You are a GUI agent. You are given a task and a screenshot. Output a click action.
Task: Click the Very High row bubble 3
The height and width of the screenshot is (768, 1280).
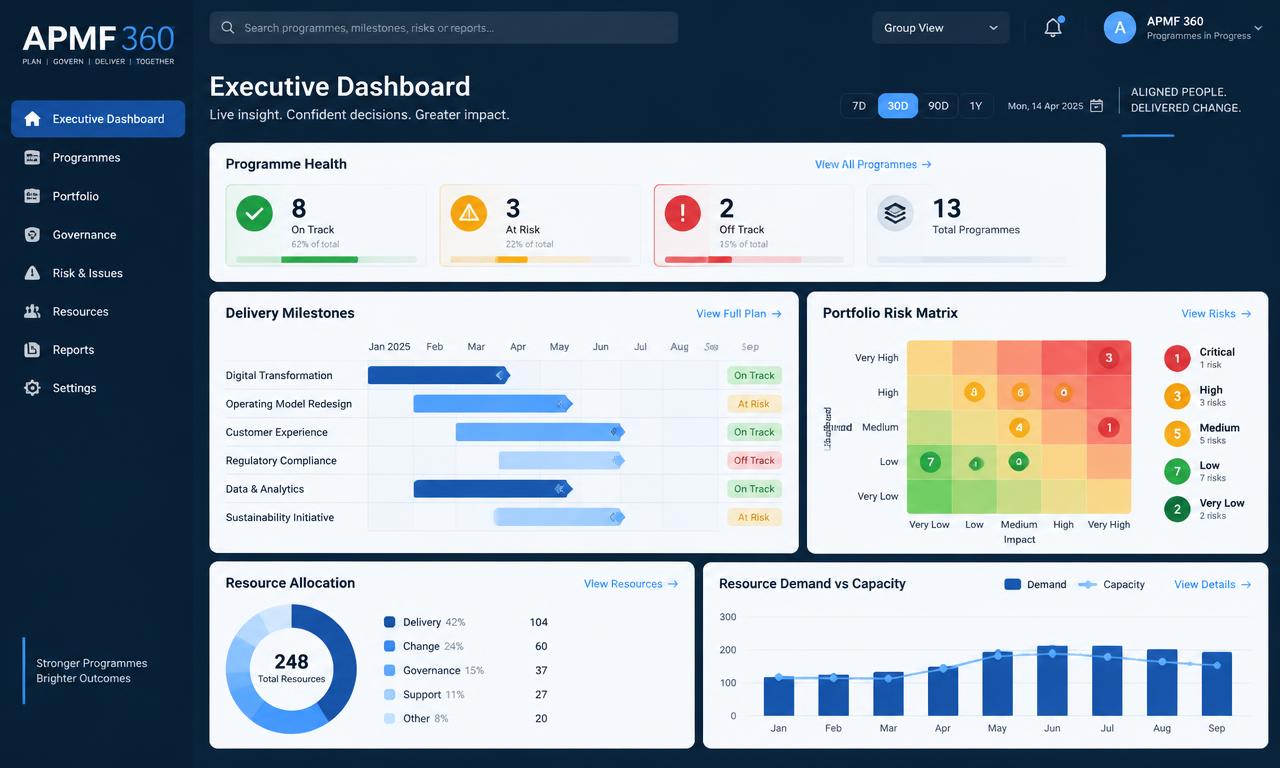(x=1108, y=358)
